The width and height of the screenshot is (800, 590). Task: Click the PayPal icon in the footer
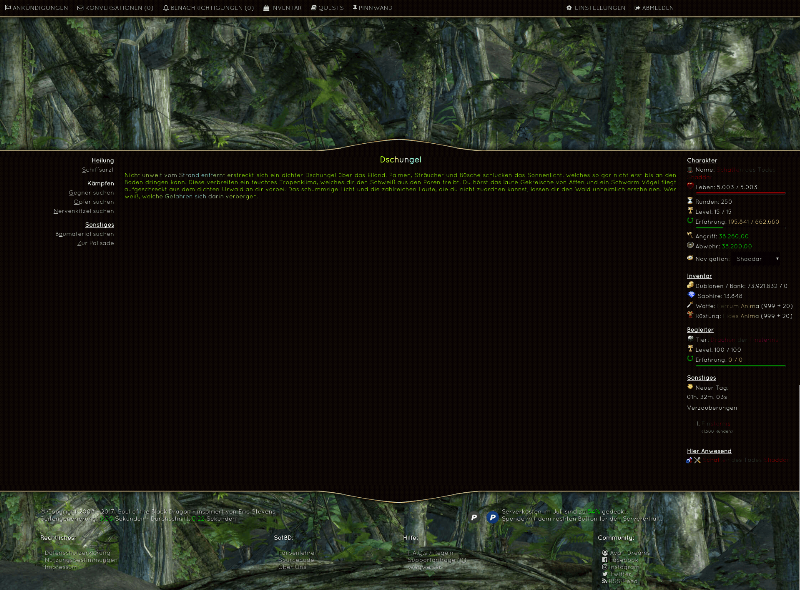point(492,516)
